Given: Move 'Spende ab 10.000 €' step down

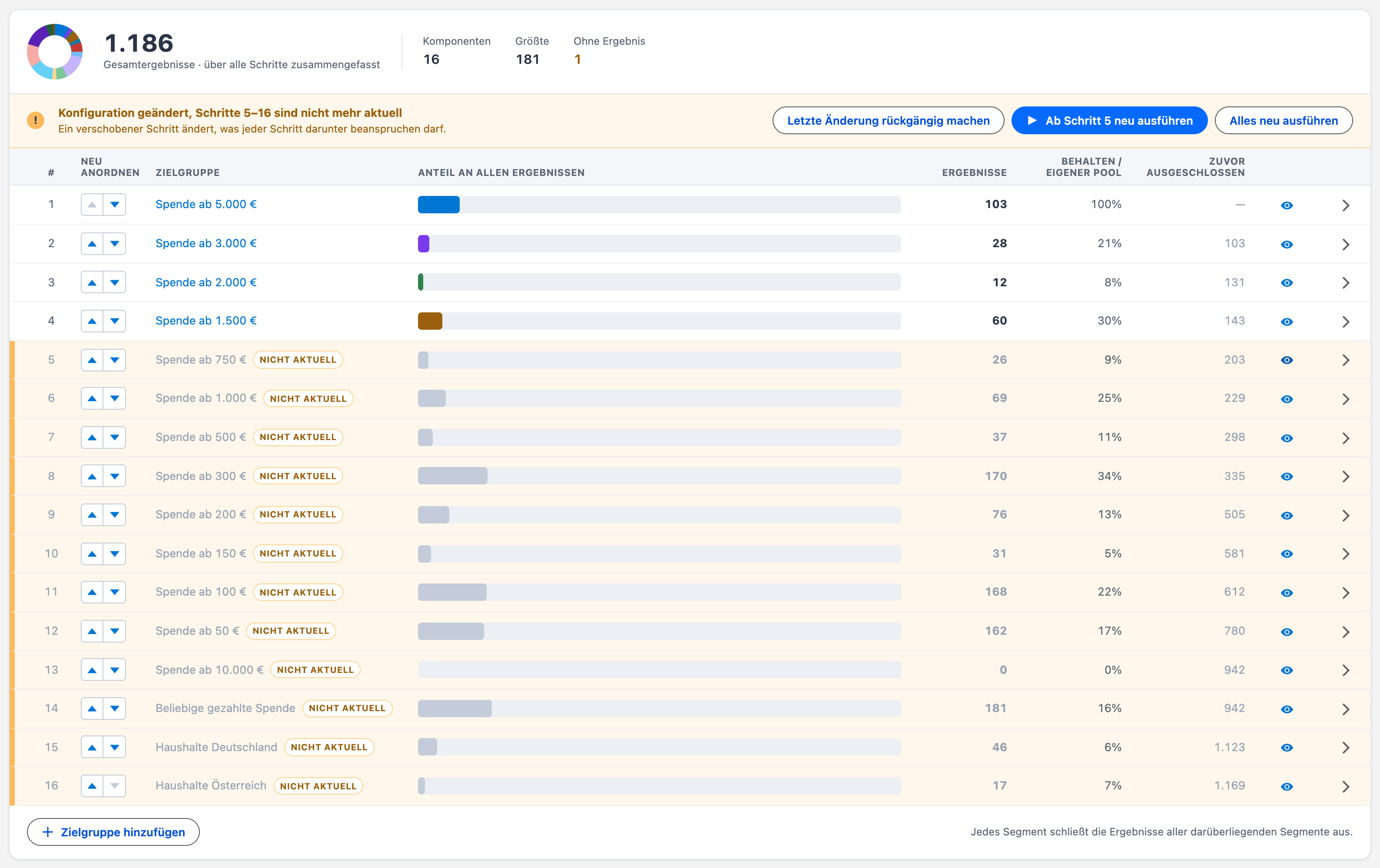Looking at the screenshot, I should (x=115, y=670).
